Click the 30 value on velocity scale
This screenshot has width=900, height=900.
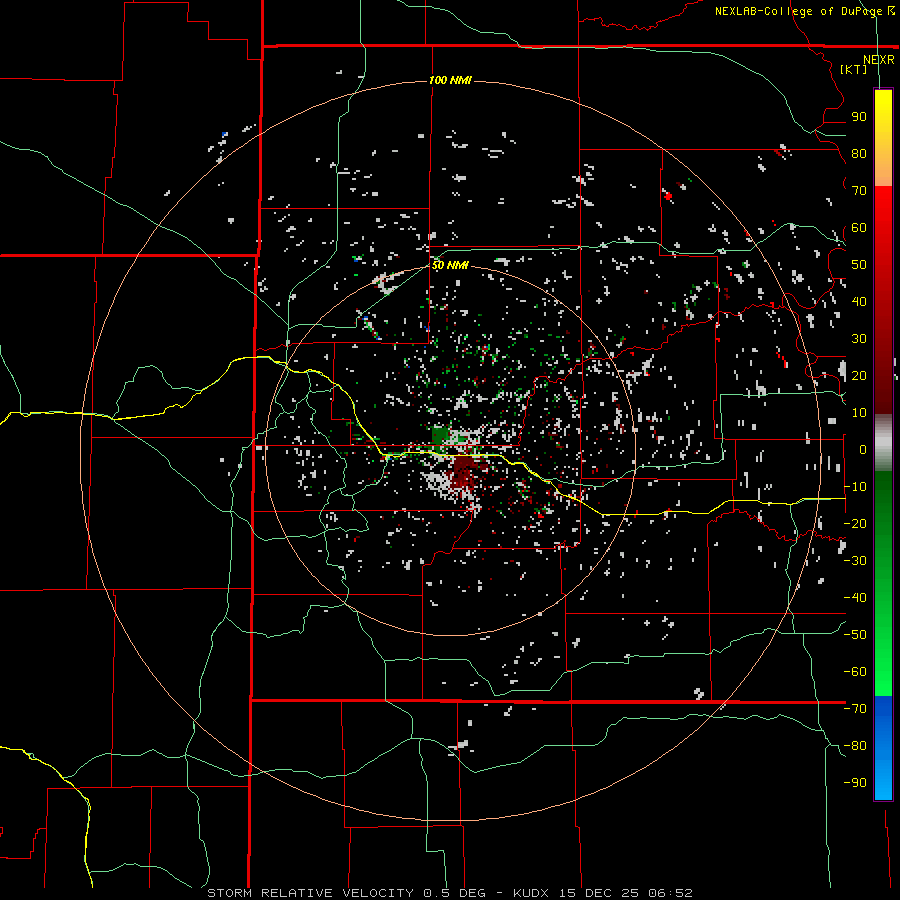[859, 339]
